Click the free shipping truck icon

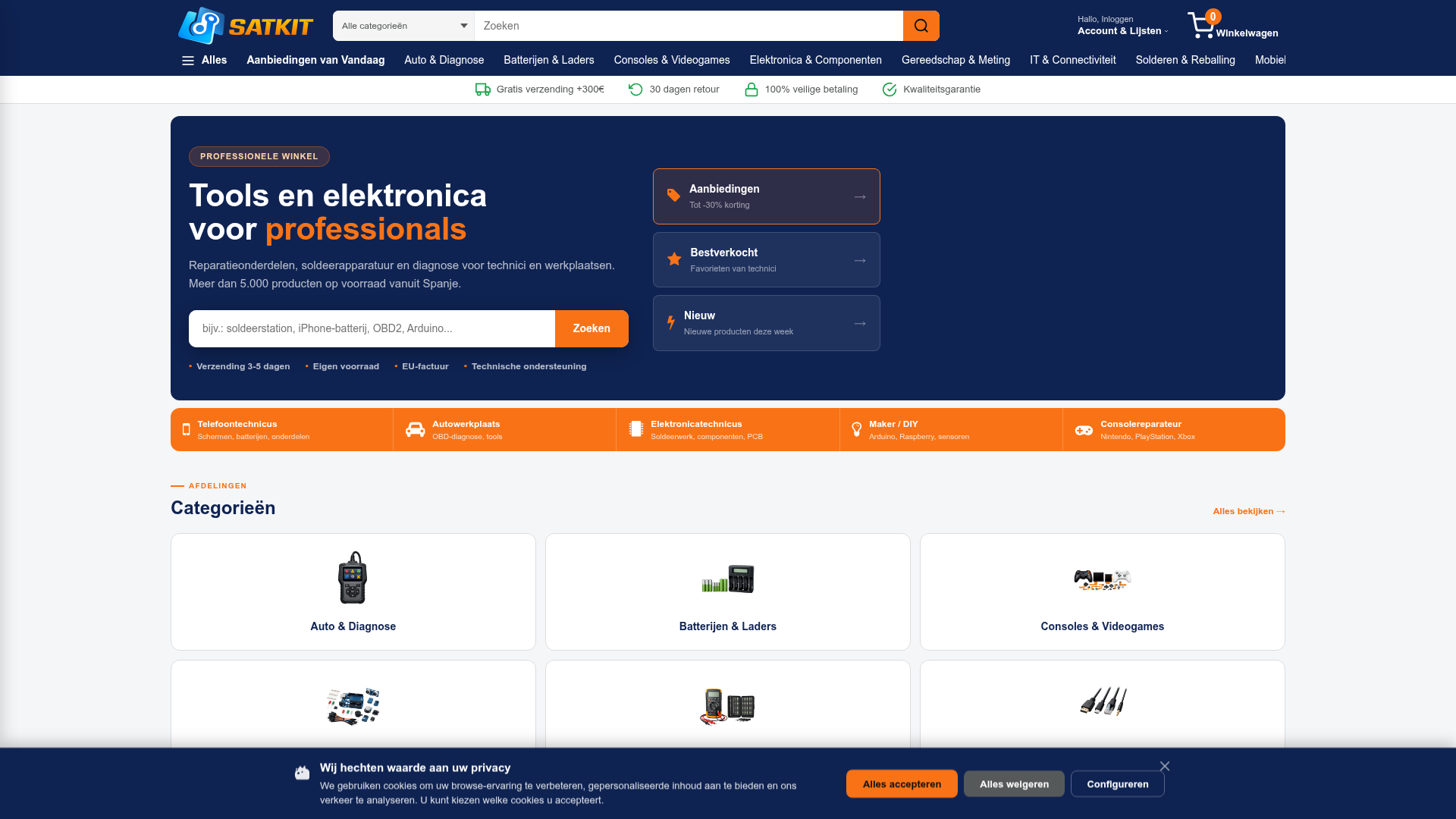[483, 89]
